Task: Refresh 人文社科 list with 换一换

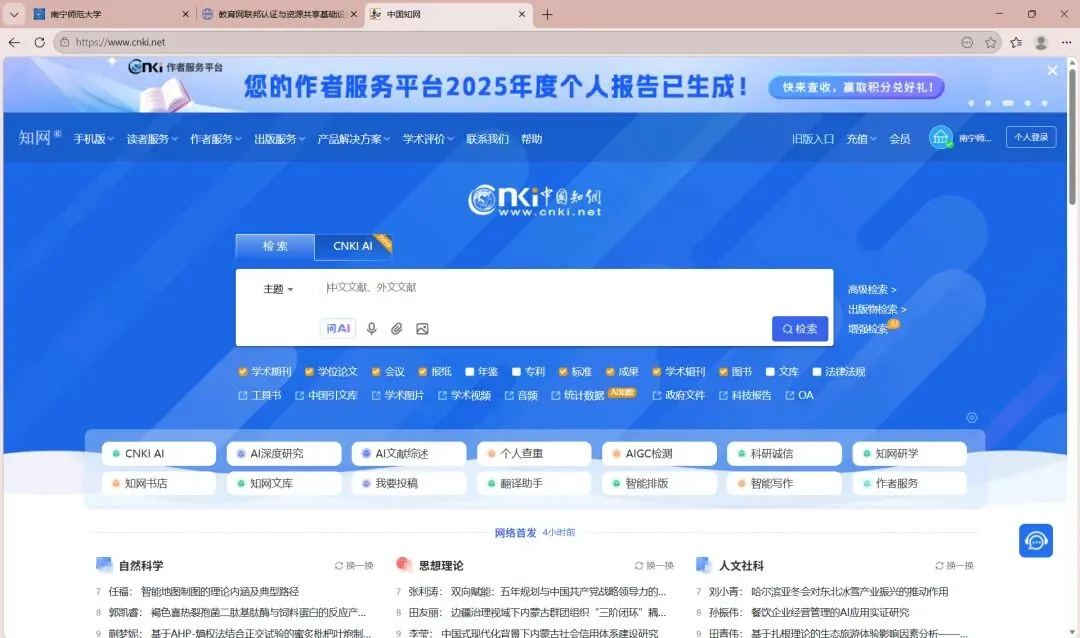Action: click(955, 566)
